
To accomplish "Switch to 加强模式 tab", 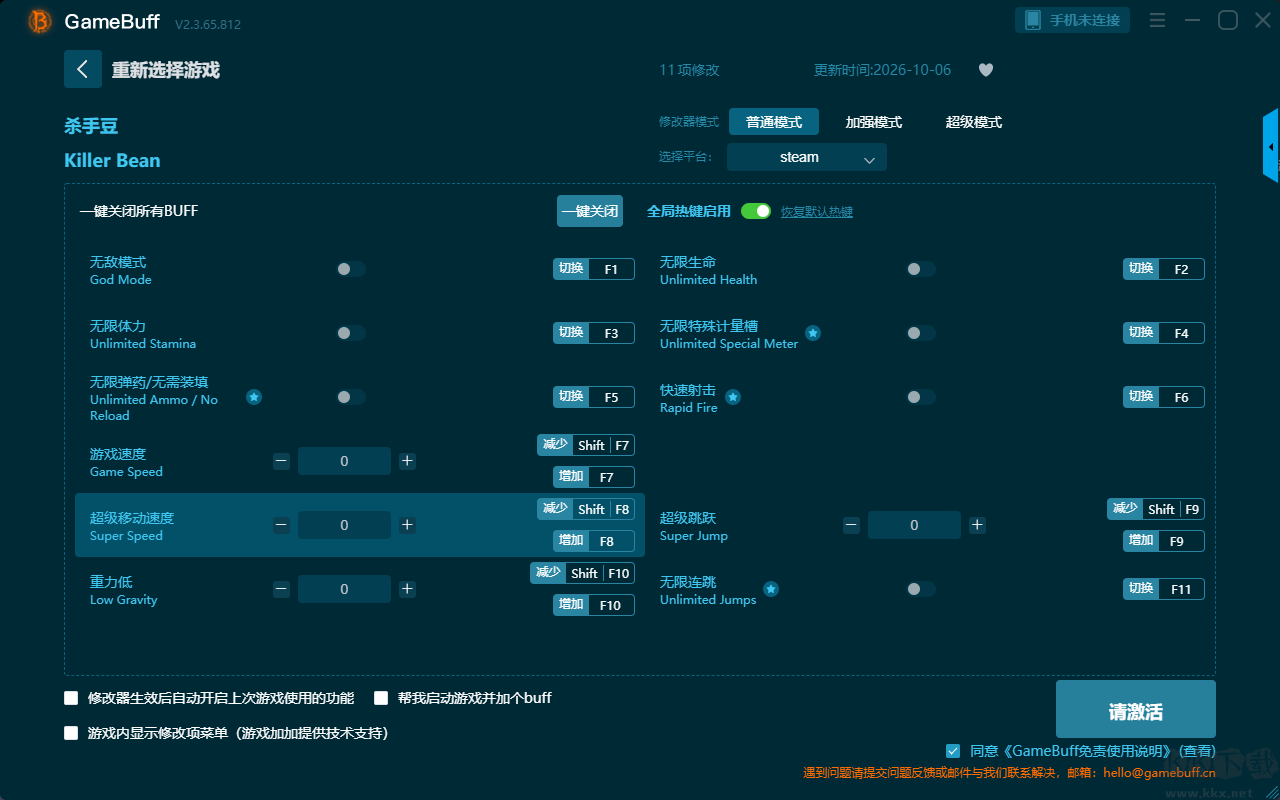I will [x=874, y=122].
